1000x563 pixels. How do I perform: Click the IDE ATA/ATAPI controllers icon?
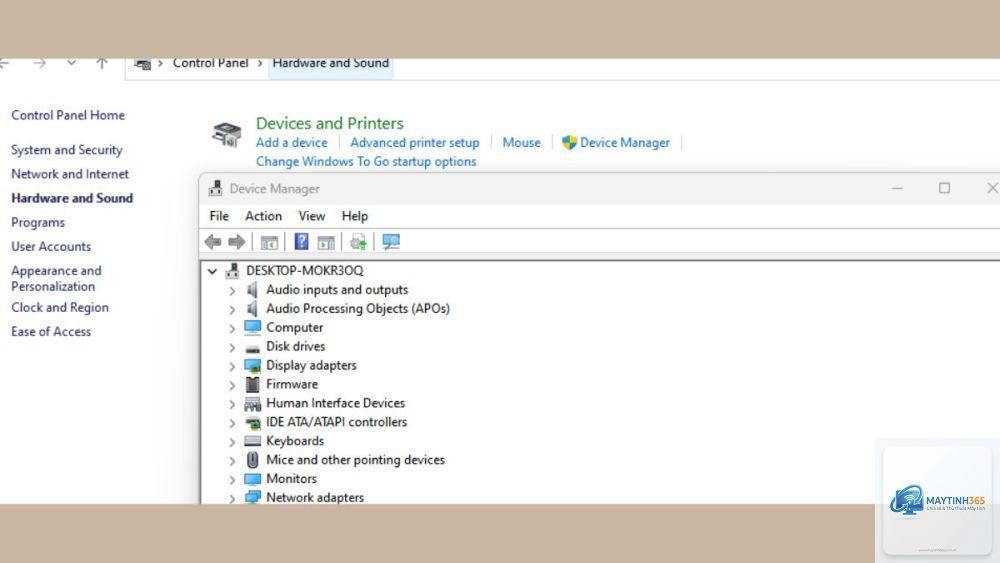coord(253,423)
